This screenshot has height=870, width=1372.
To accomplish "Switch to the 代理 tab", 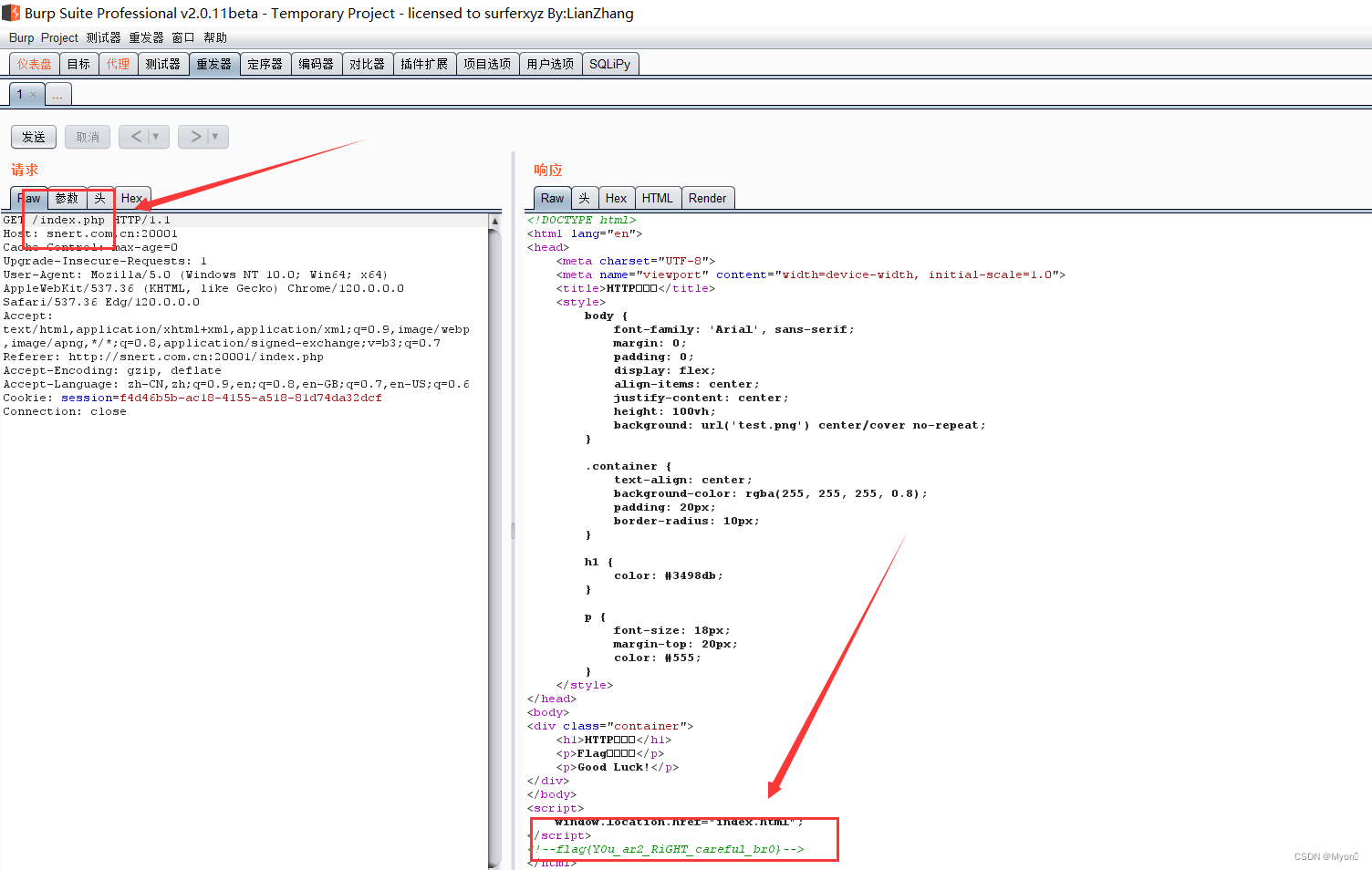I will click(118, 64).
